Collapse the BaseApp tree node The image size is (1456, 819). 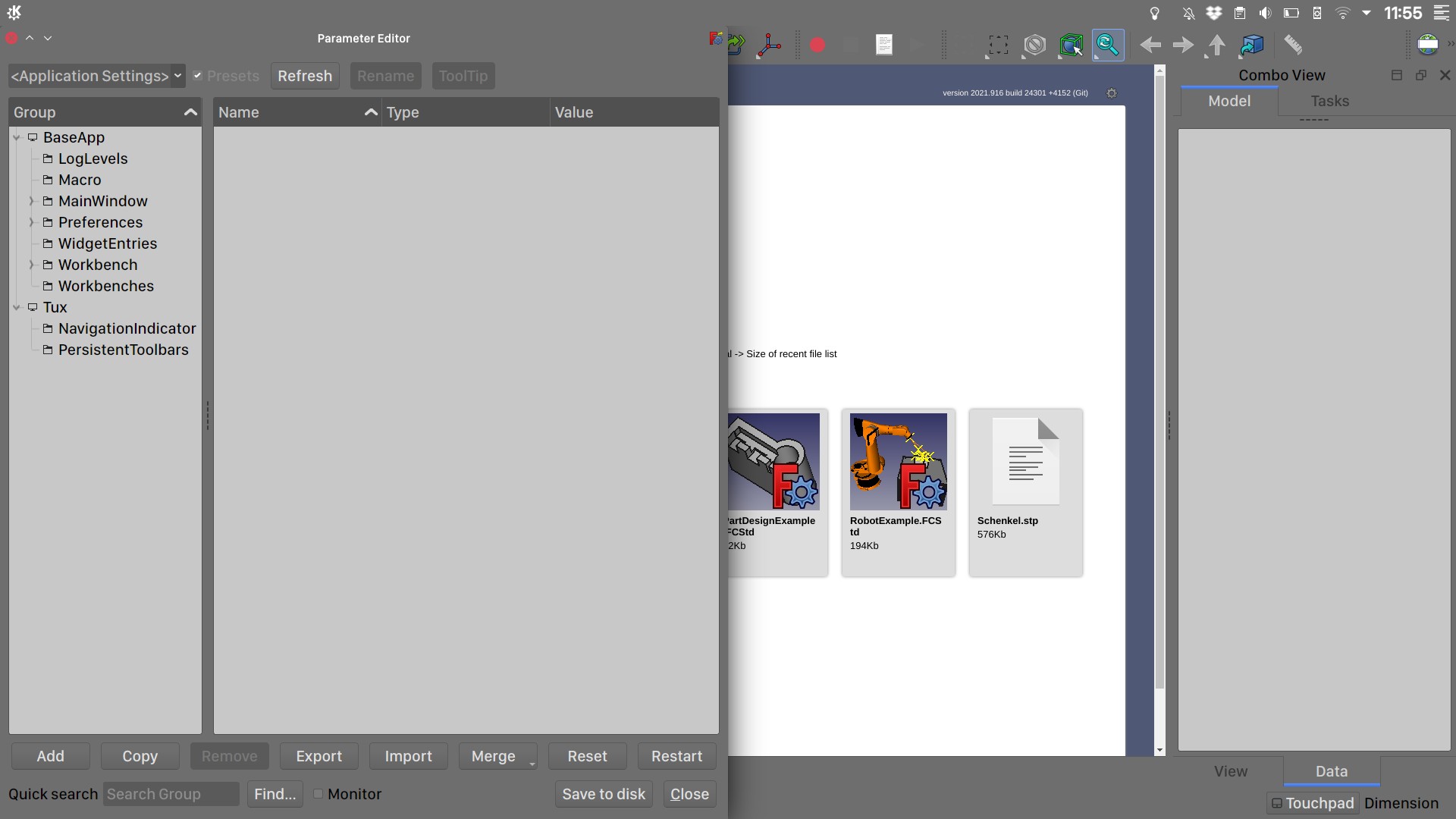click(17, 137)
